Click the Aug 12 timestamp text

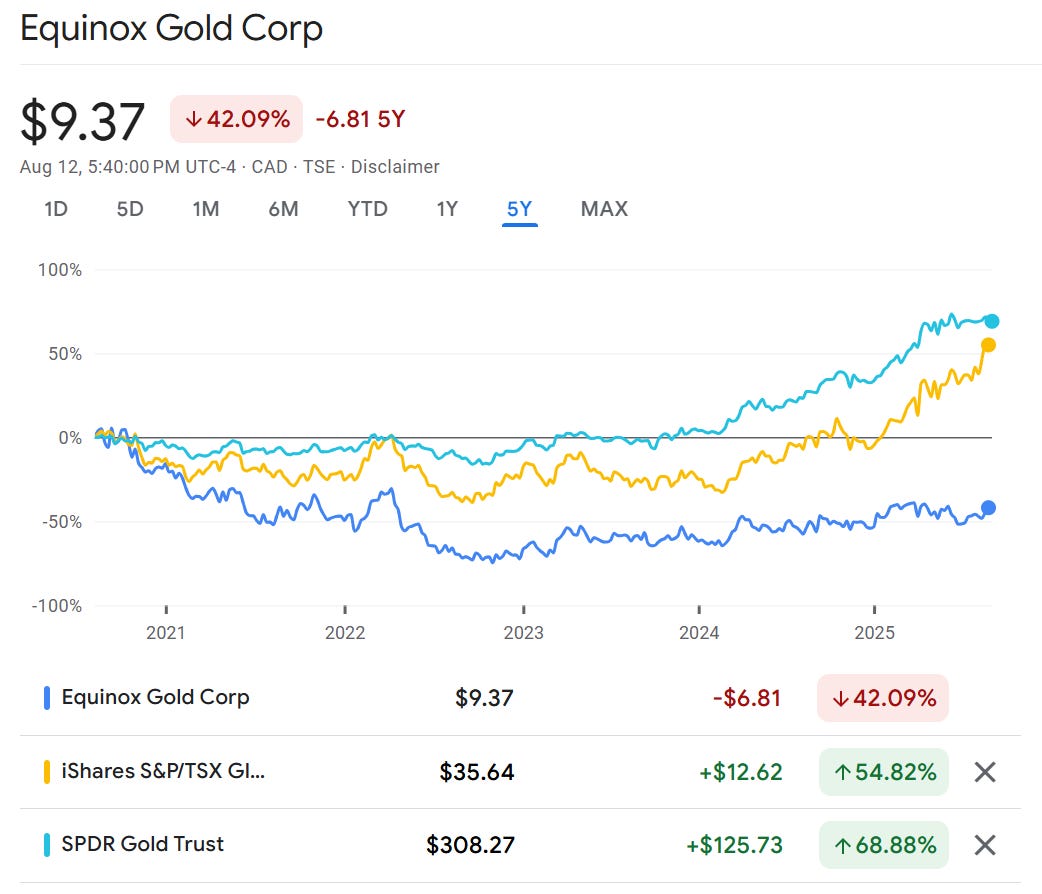[x=128, y=167]
